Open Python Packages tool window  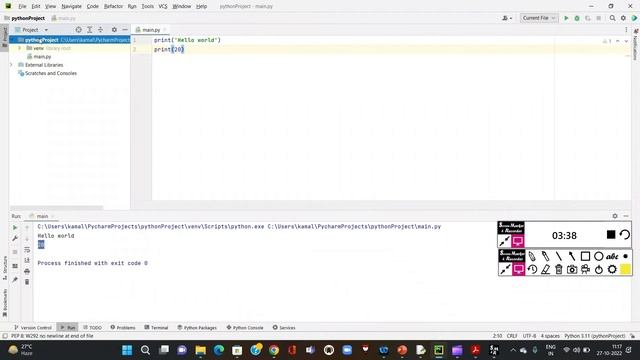[197, 327]
